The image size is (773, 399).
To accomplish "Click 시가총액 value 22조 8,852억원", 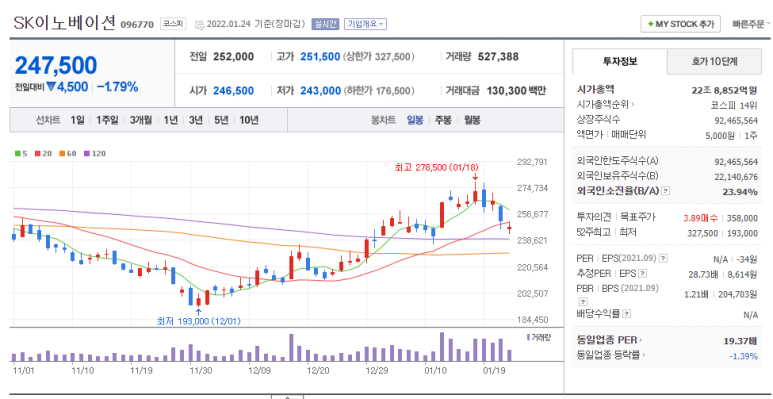I will point(724,90).
